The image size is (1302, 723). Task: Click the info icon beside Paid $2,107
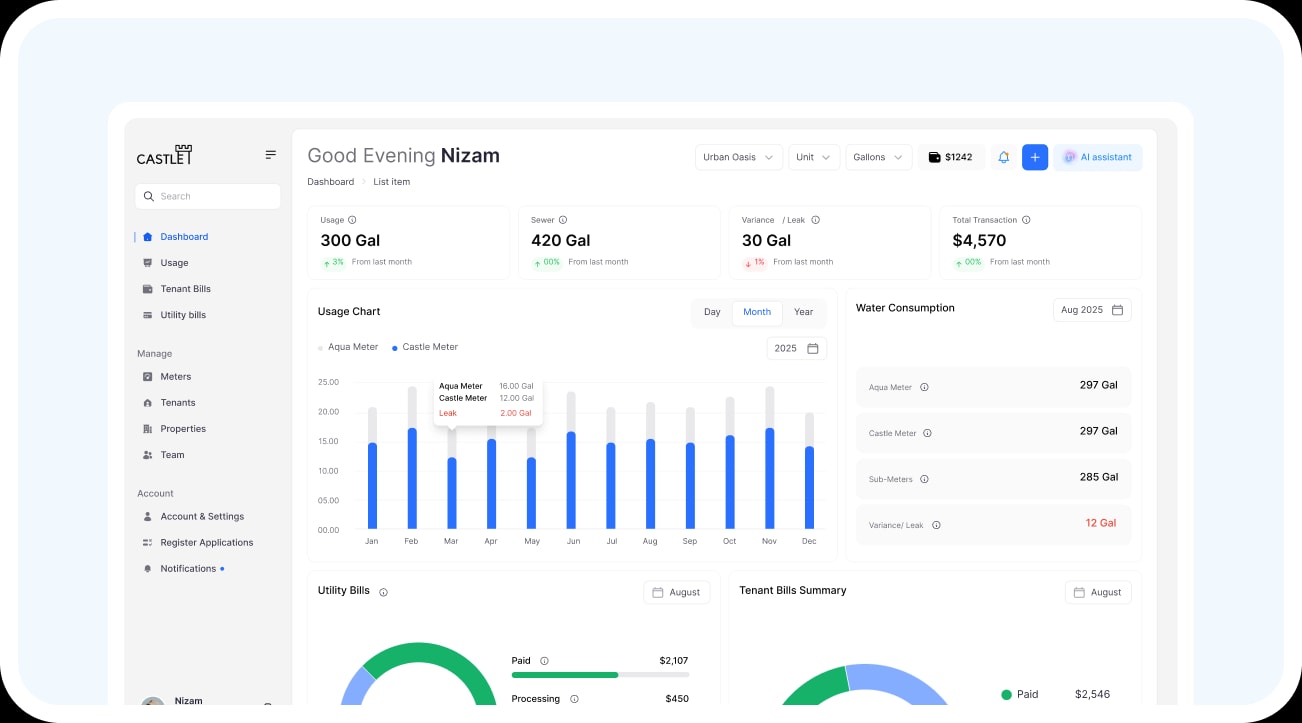click(x=544, y=661)
